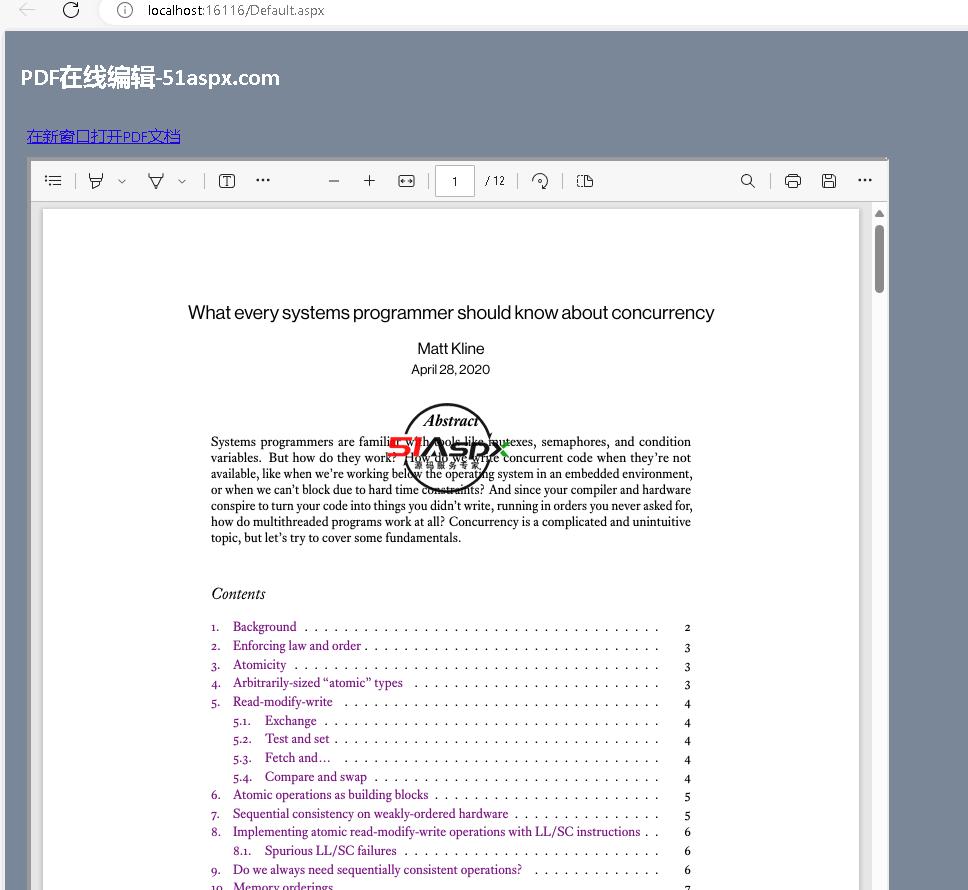Screen dimensions: 968x890
Task: Open 'Do we always need sequentially consistent operations?'
Action: click(377, 870)
